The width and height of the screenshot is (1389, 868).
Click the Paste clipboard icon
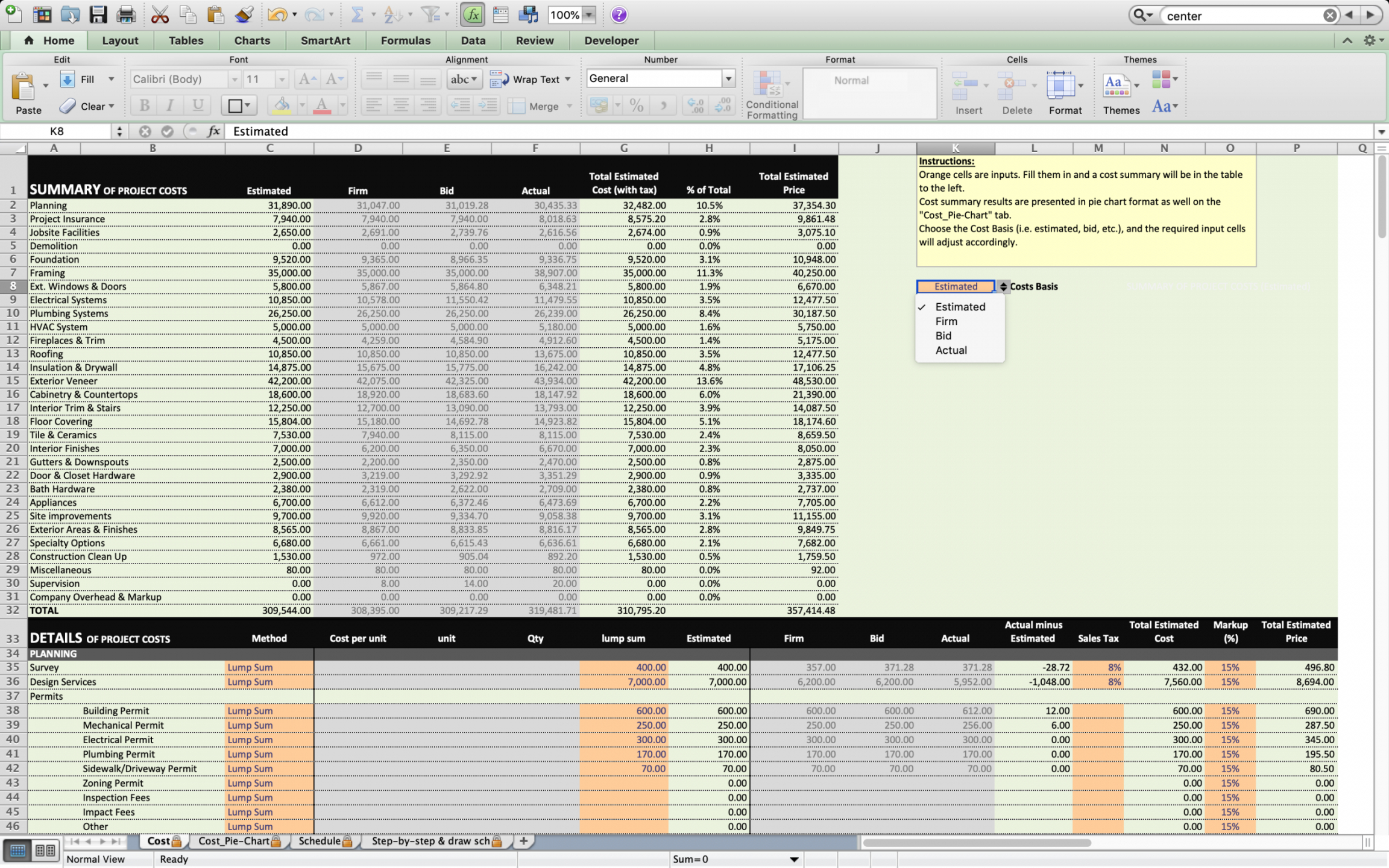(24, 87)
